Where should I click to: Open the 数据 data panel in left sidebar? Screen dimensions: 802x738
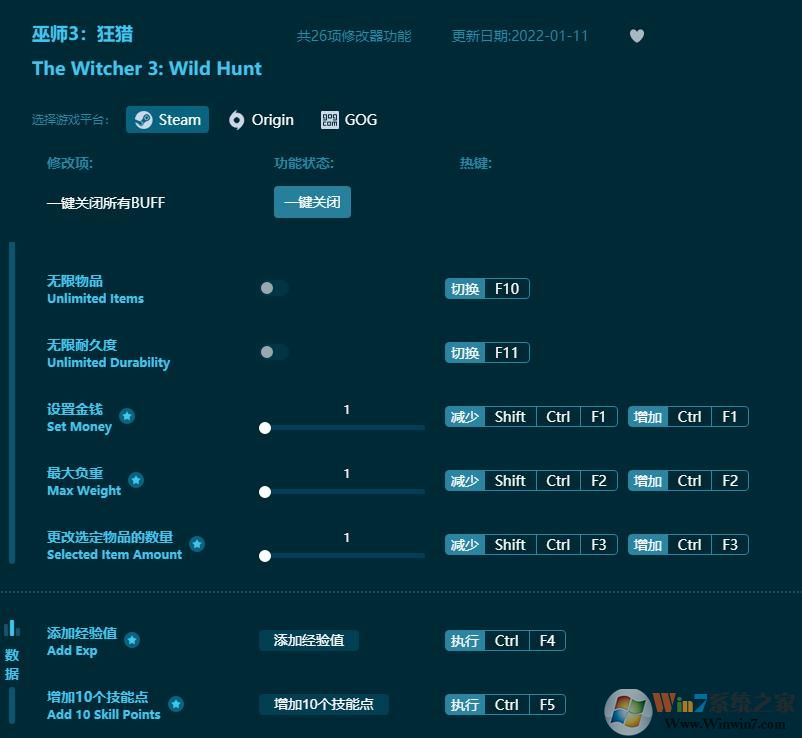(x=13, y=650)
